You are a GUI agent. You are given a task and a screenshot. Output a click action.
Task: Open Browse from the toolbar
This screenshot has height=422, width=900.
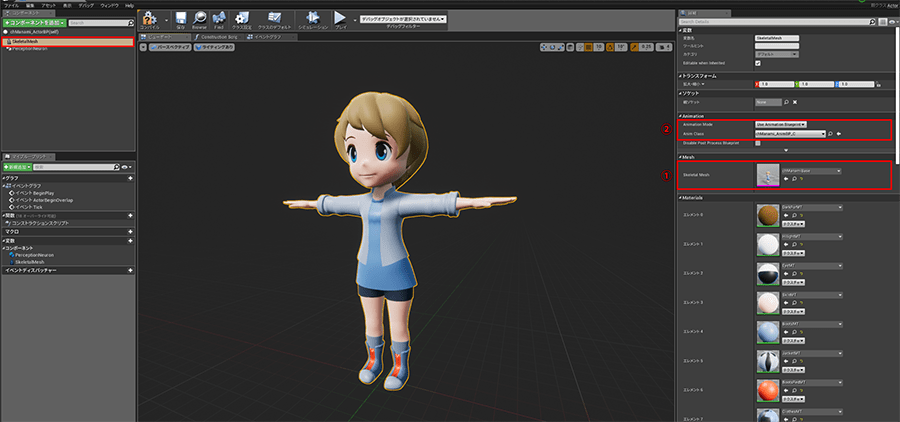tap(201, 19)
